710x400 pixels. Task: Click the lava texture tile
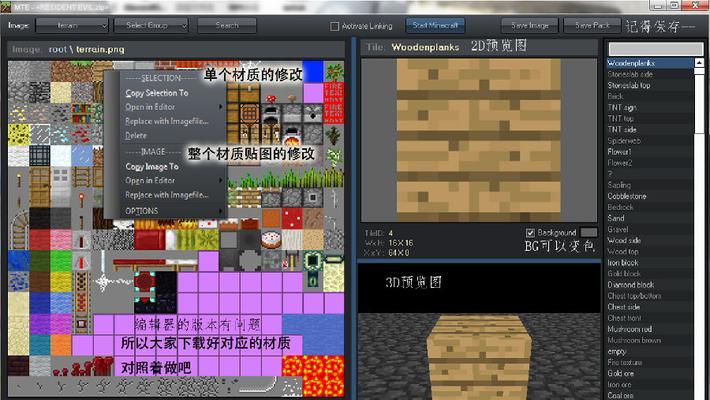pos(313,376)
